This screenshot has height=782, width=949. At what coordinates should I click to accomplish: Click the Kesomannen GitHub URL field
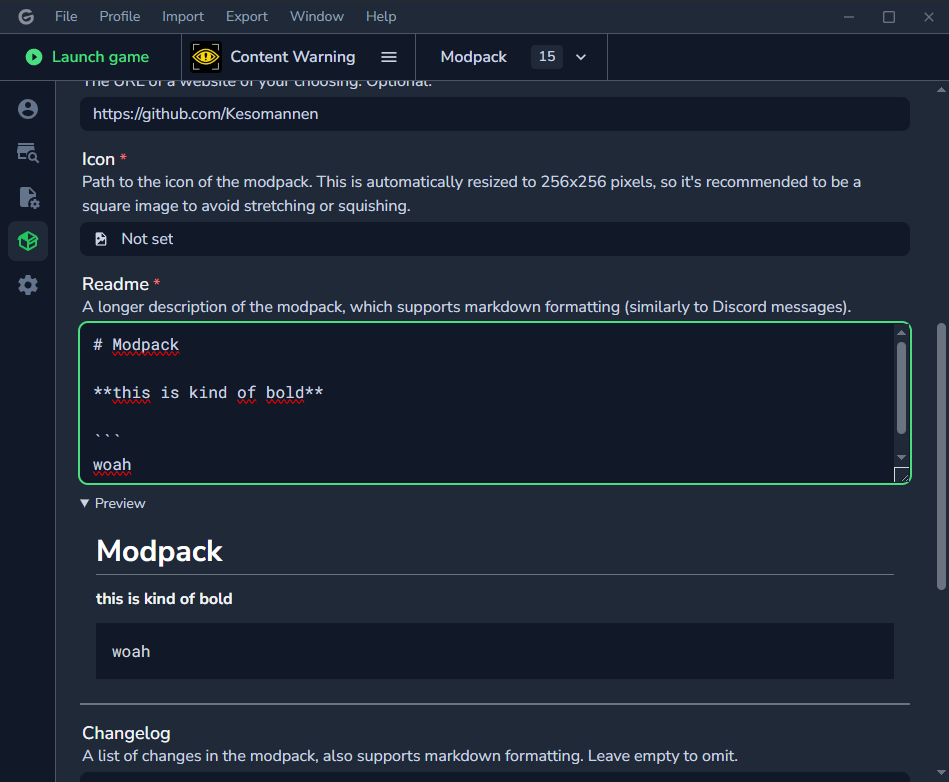494,113
